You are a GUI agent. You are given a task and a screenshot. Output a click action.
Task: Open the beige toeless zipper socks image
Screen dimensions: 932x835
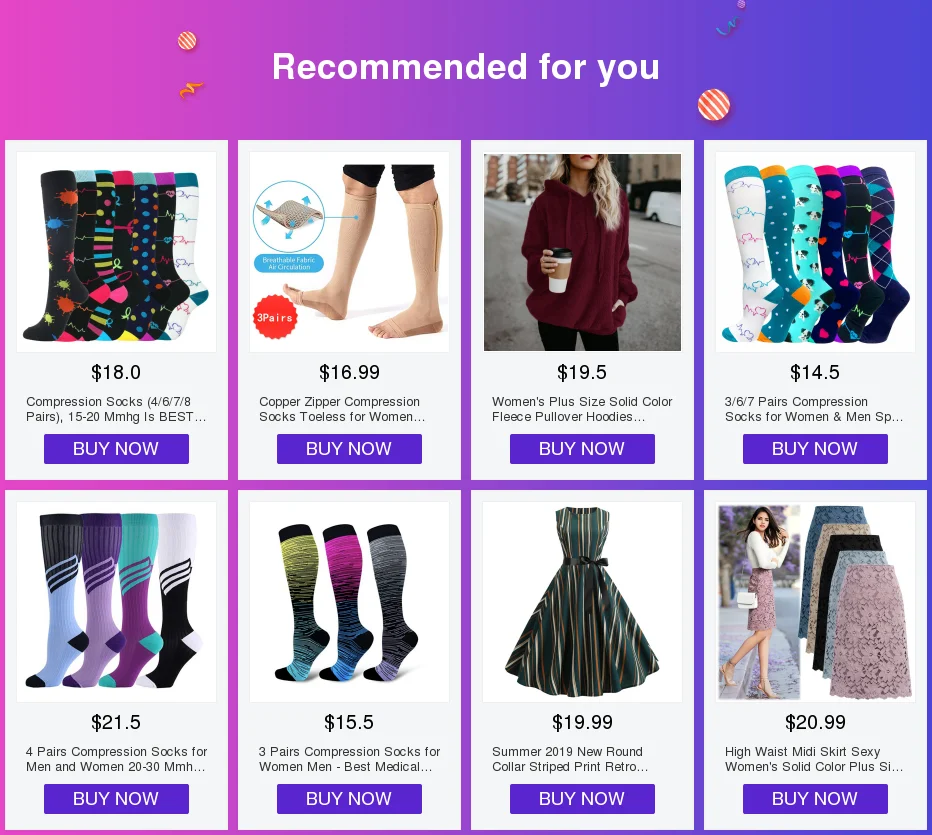point(350,252)
